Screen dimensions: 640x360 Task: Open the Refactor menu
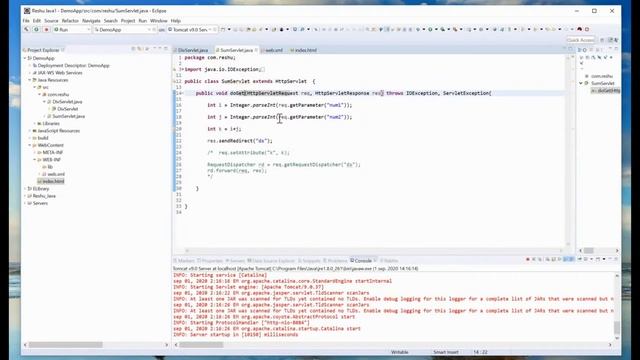pos(70,20)
